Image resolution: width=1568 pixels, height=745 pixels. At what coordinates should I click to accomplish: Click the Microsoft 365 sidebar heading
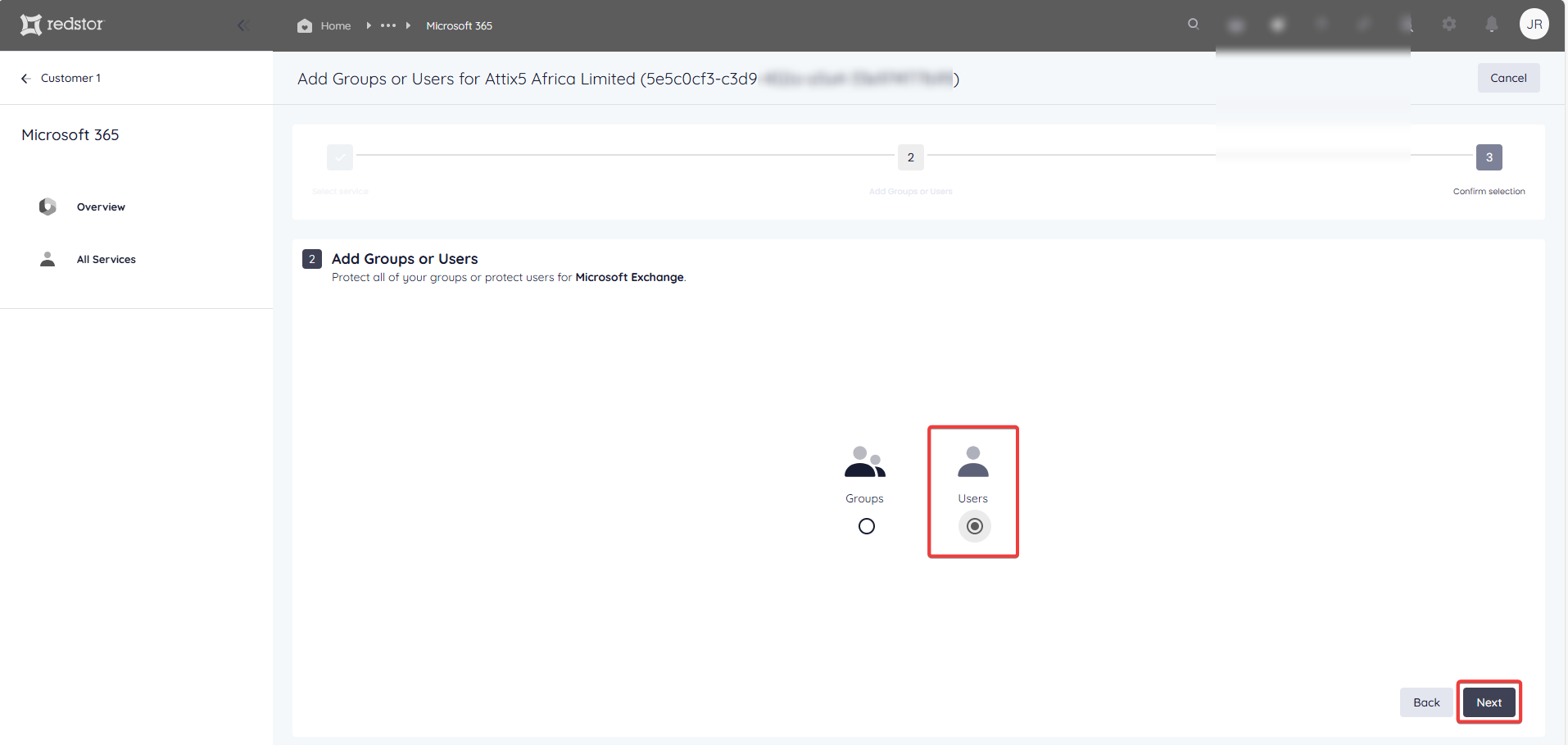70,134
